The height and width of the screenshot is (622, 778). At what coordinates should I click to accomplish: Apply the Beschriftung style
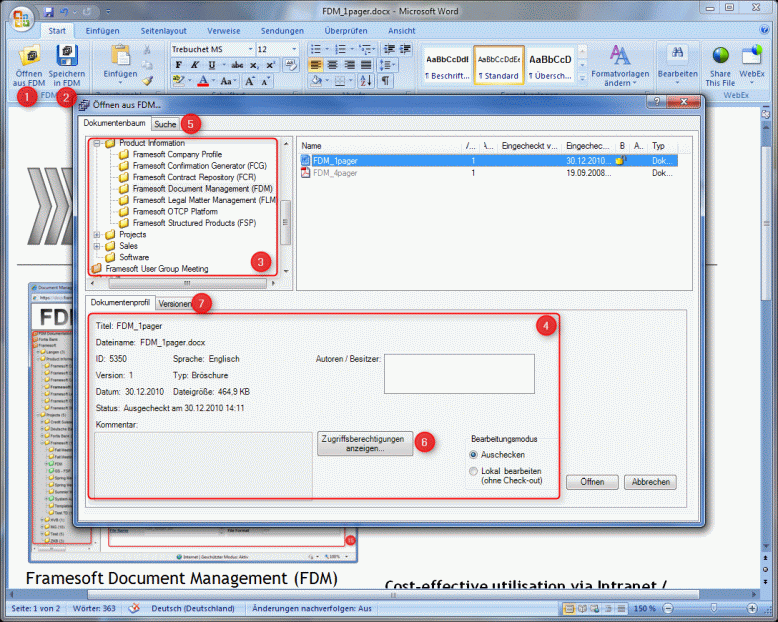pyautogui.click(x=447, y=65)
